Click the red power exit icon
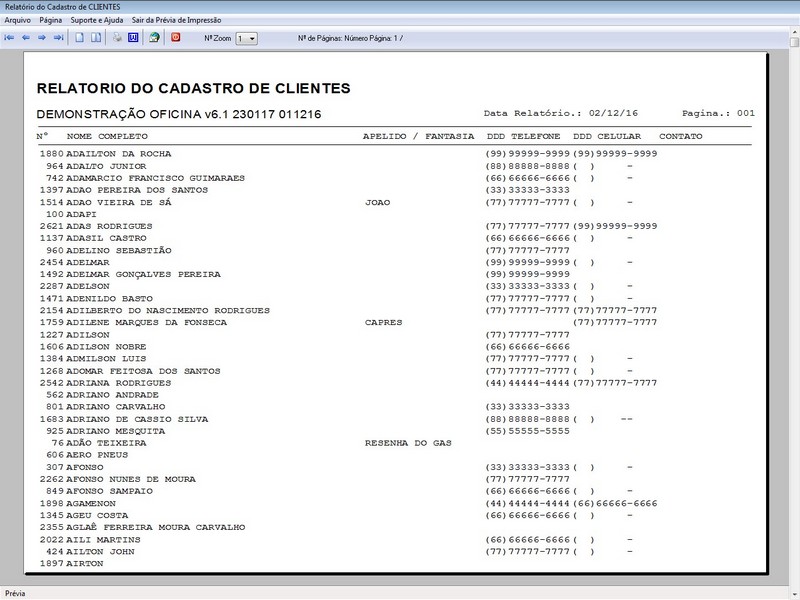 pos(176,37)
